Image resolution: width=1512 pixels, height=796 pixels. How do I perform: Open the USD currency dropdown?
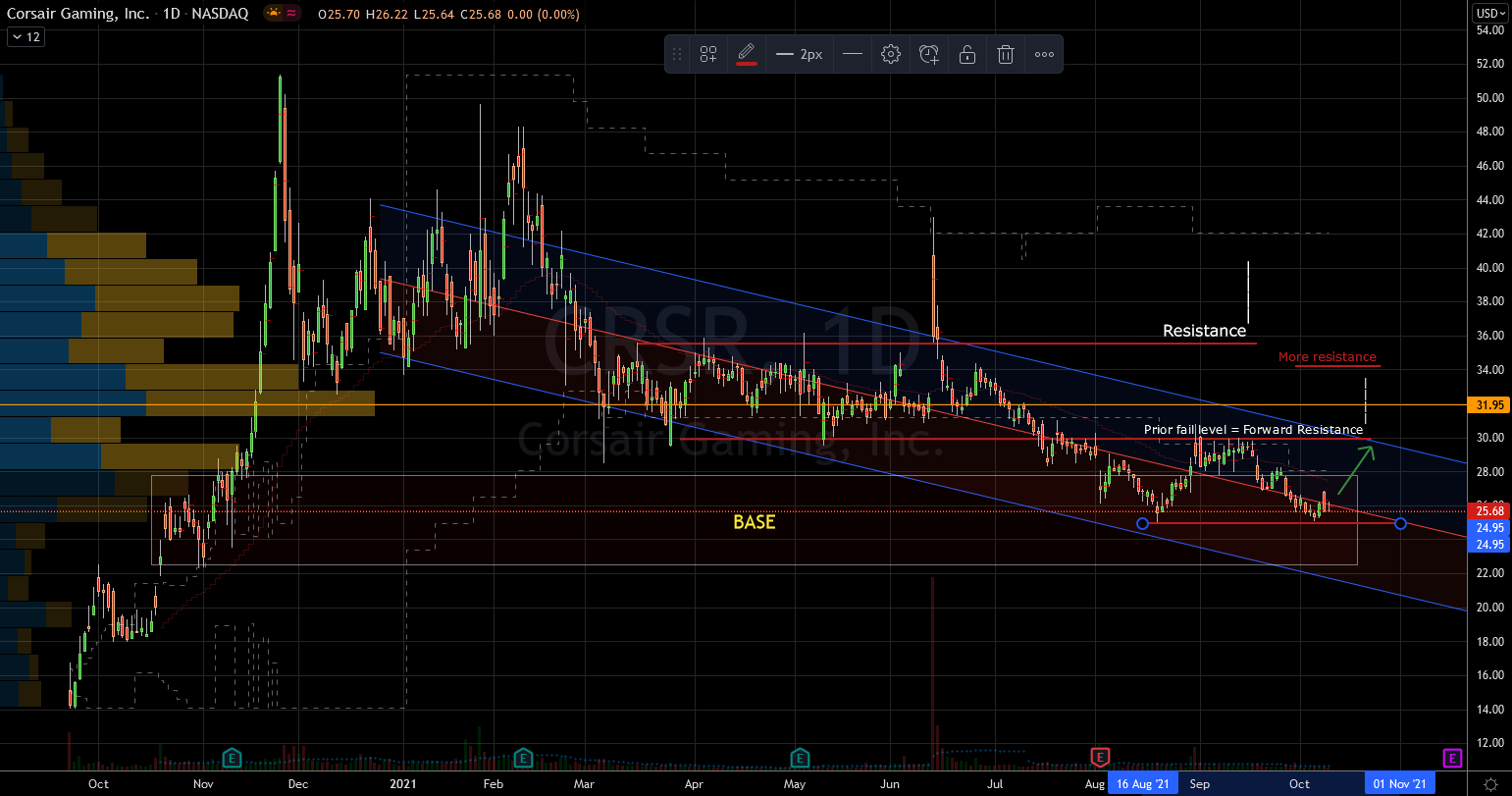click(x=1488, y=13)
